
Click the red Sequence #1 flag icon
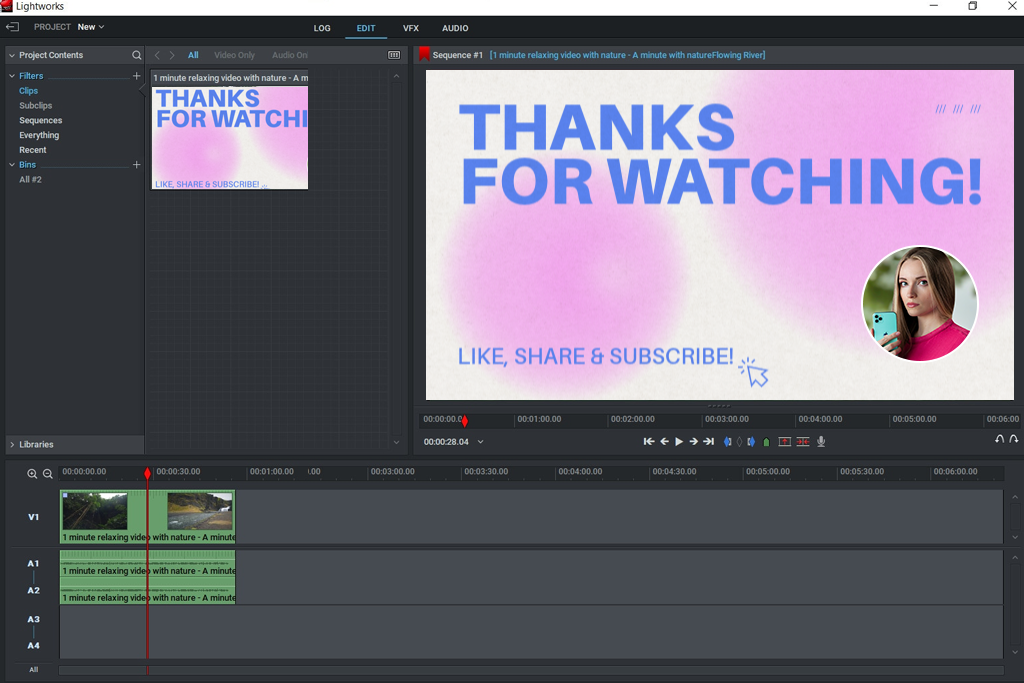424,54
